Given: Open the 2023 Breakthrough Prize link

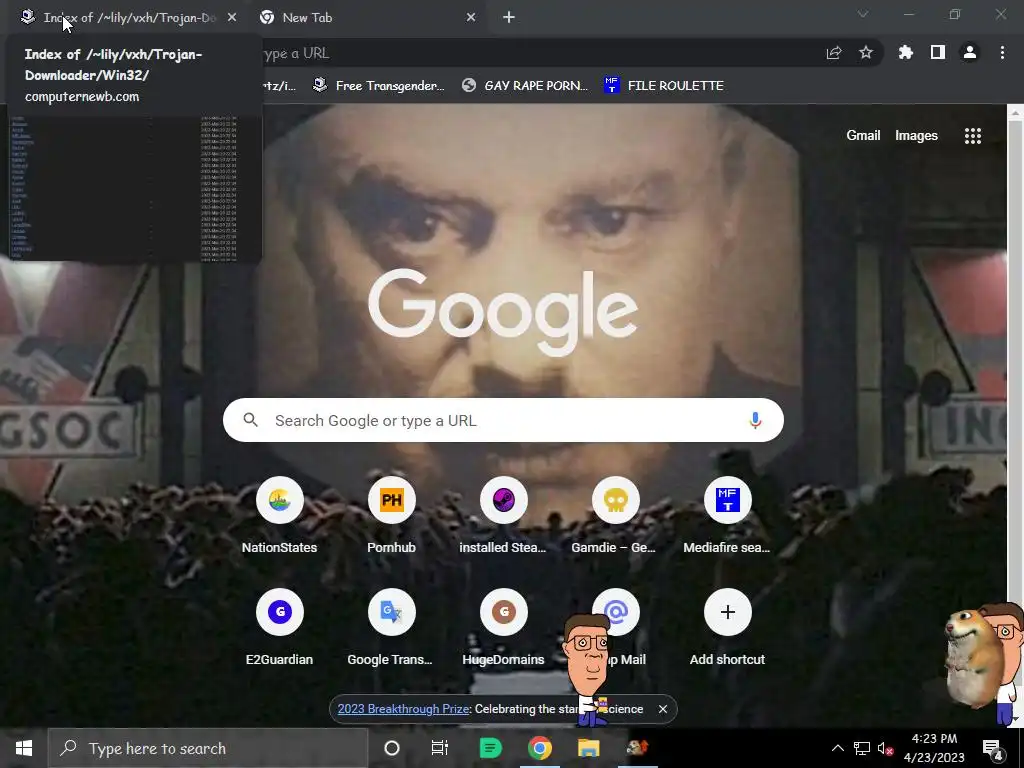Looking at the screenshot, I should click(404, 709).
